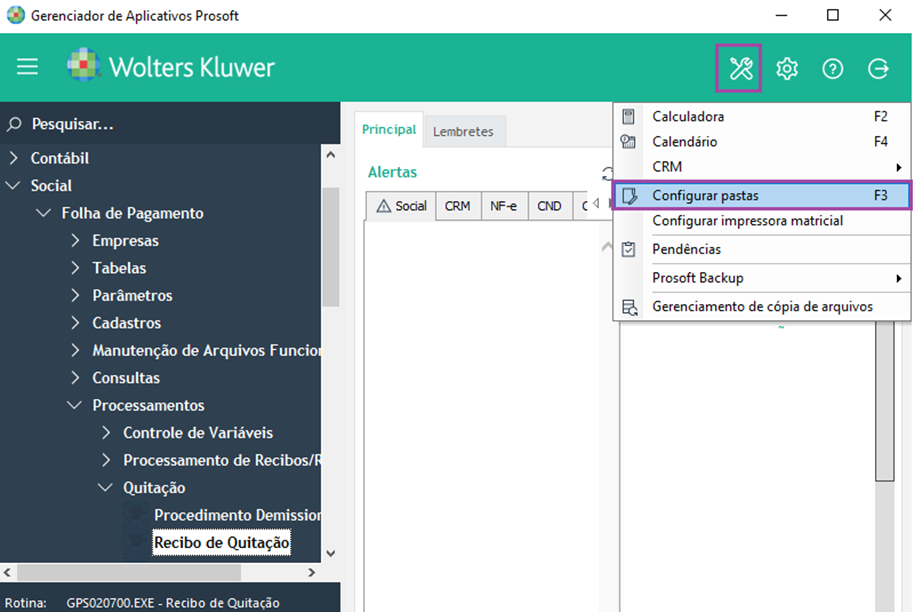
Task: Switch to the Lembretes tab
Action: pos(463,132)
